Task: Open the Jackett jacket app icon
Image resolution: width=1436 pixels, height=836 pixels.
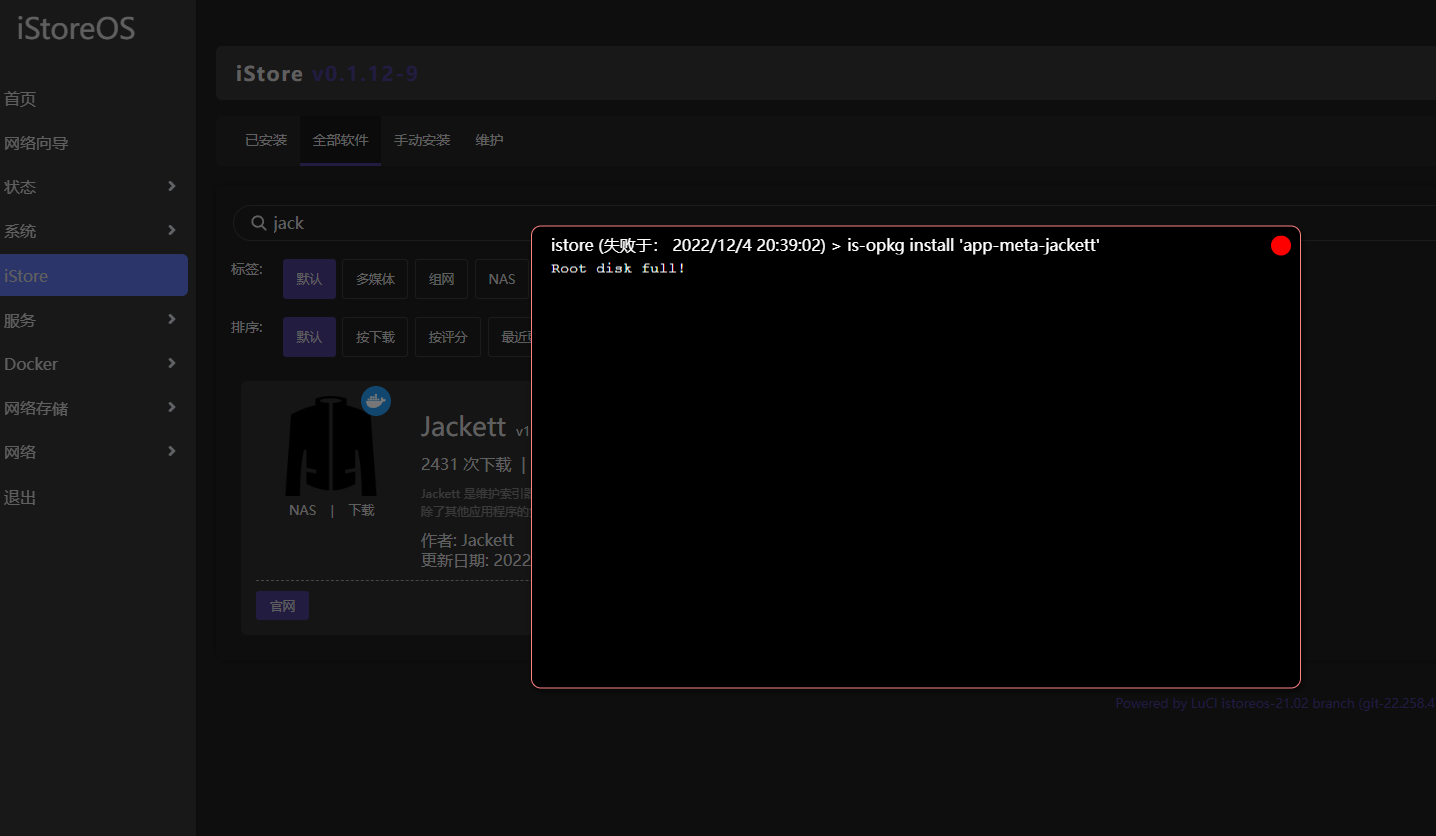Action: [x=330, y=445]
